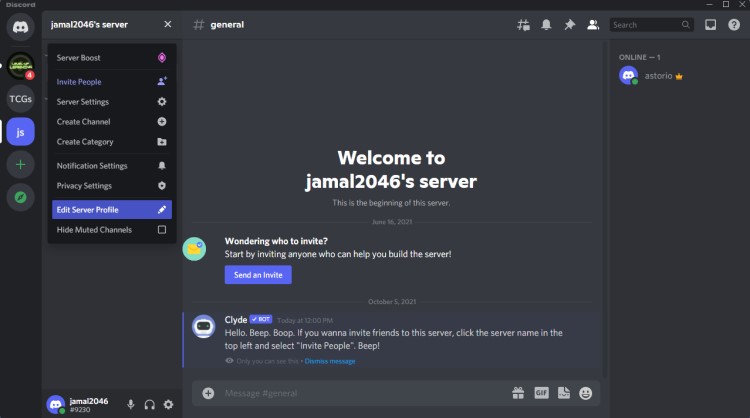This screenshot has height=418, width=750.
Task: Click the Search input field
Action: pyautogui.click(x=651, y=25)
